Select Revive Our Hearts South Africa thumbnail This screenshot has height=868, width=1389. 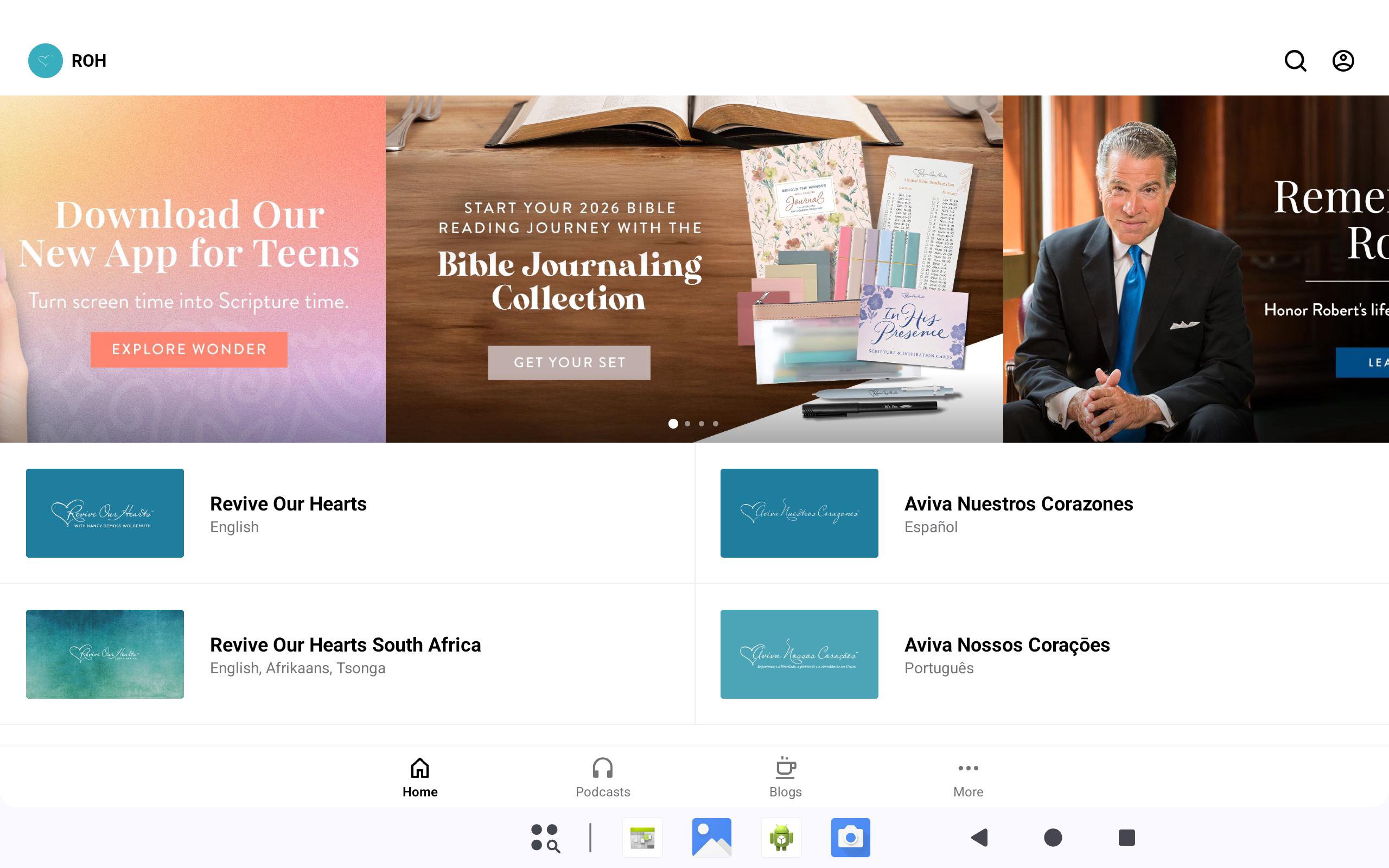tap(105, 654)
